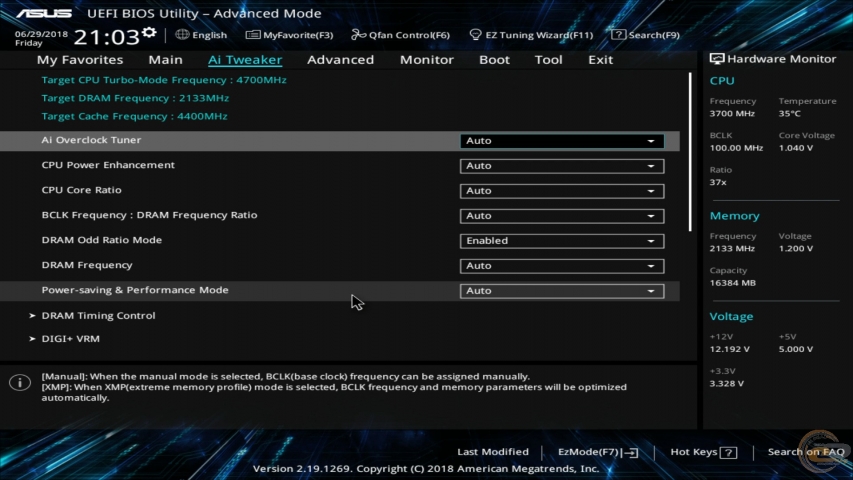
Task: Click the memory capacity 16384 MB value
Action: tap(732, 283)
